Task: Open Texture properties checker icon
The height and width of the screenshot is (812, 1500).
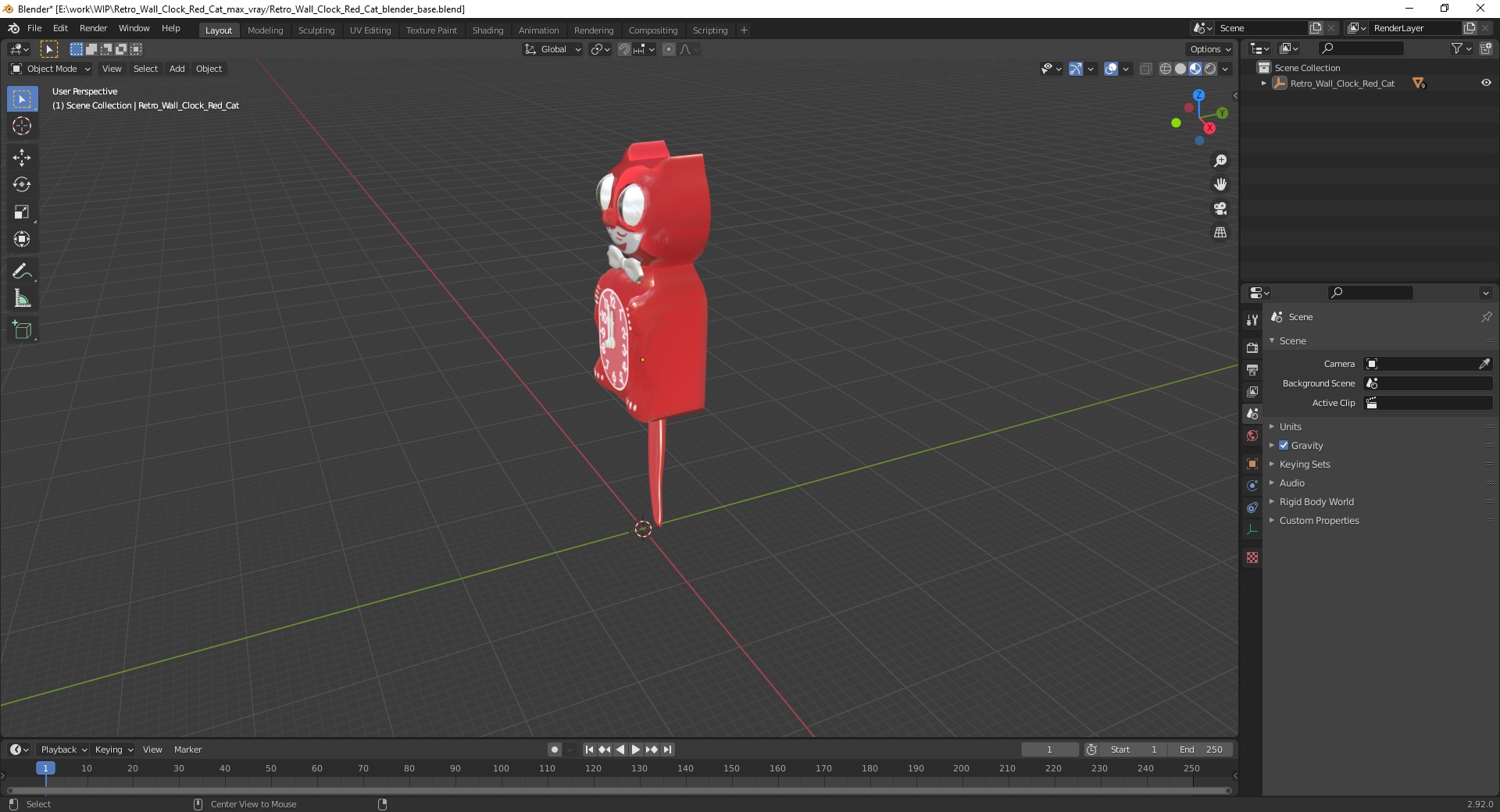Action: [x=1252, y=557]
